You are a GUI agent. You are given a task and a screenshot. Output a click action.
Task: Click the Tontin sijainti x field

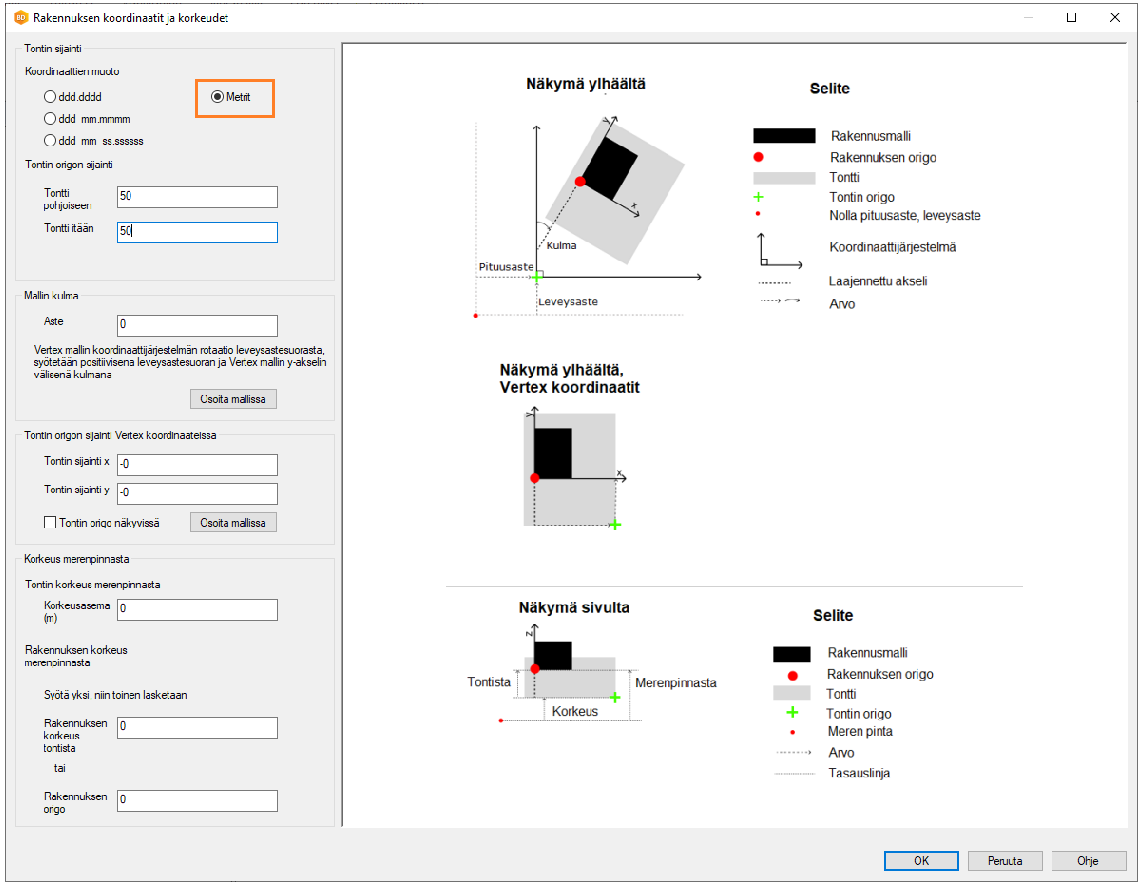(197, 465)
